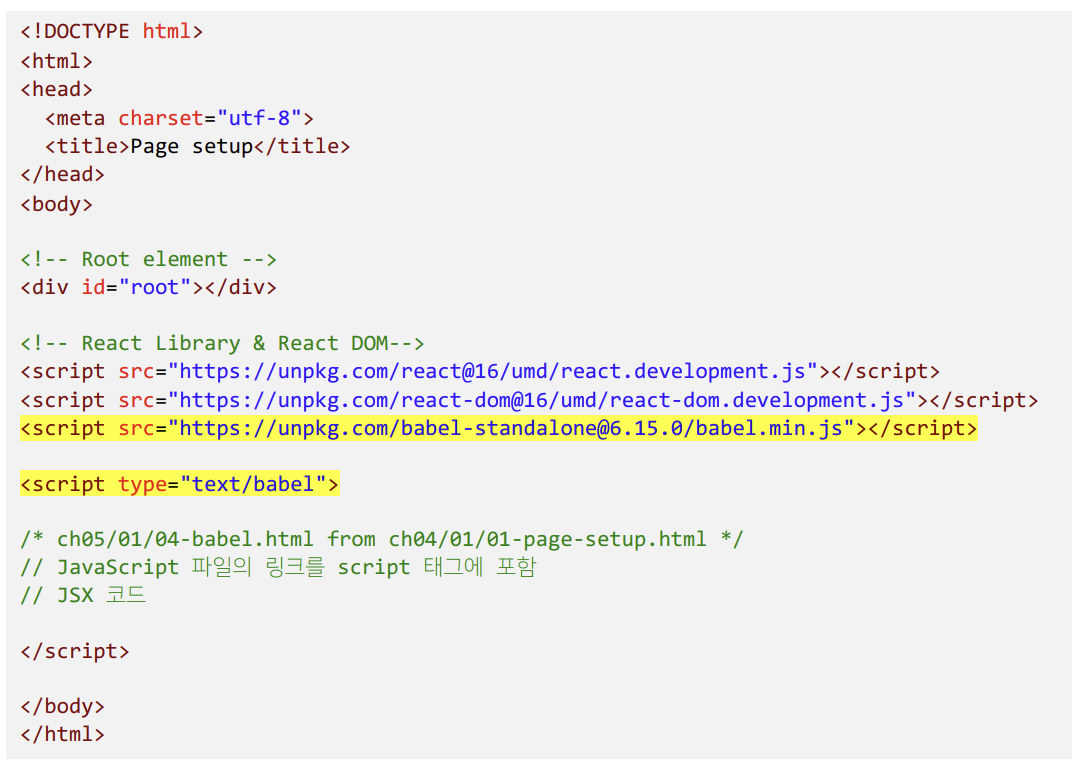Click the closing </html> tag
Viewport: 1079px width, 765px height.
(63, 734)
